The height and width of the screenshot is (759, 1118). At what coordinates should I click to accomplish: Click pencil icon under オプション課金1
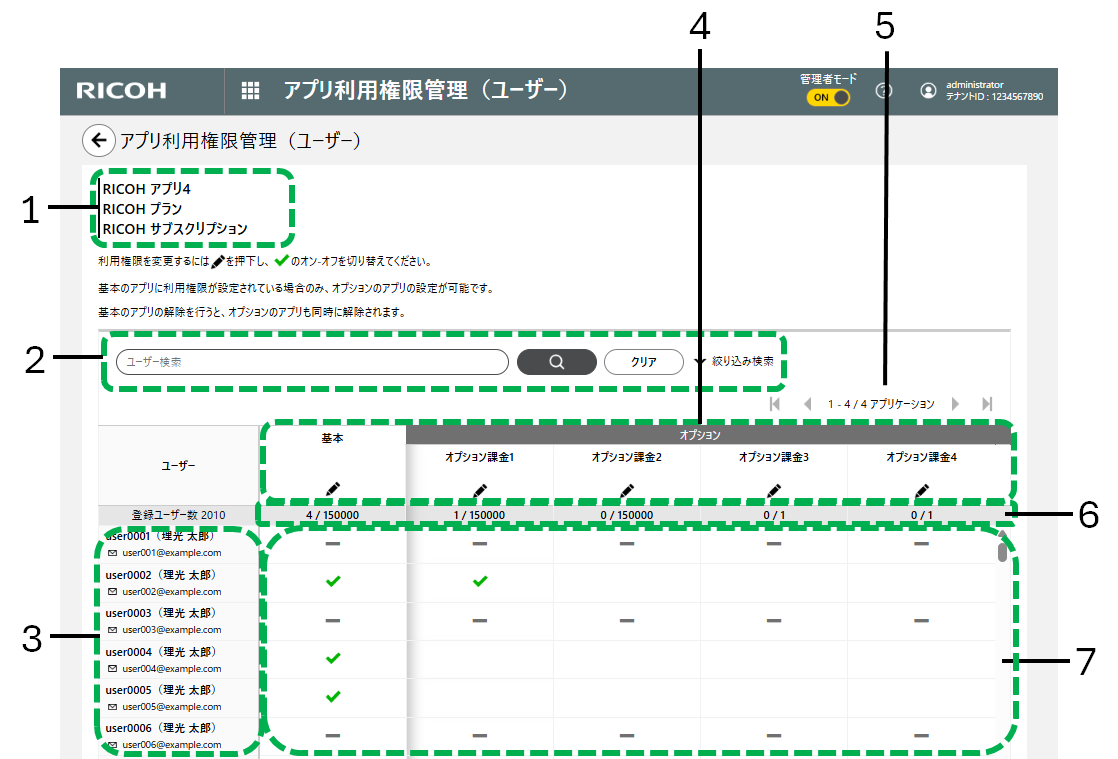coord(480,489)
